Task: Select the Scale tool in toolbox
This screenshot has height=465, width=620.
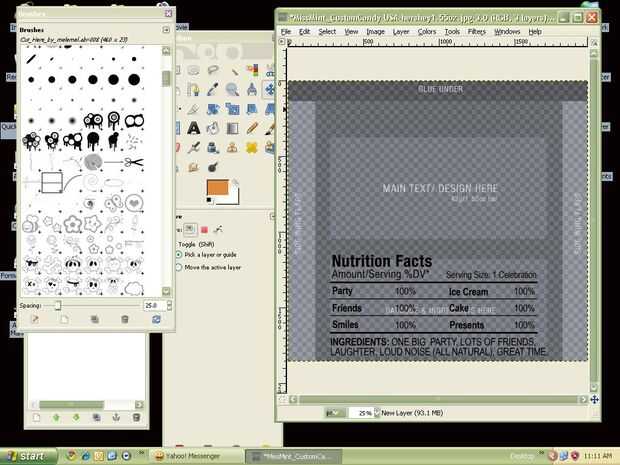Action: (x=232, y=109)
